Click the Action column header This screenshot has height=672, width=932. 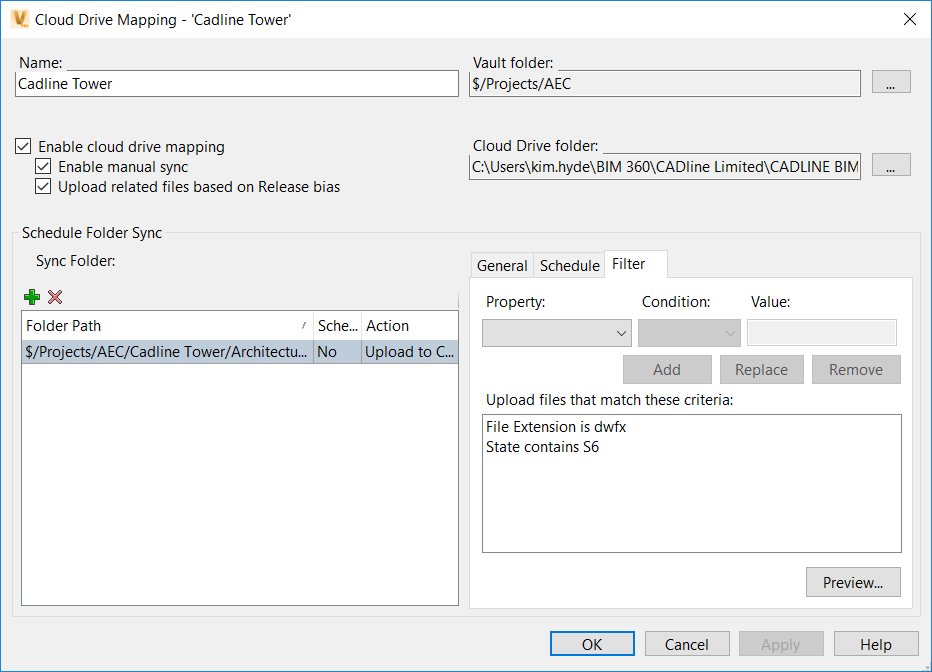pyautogui.click(x=410, y=326)
